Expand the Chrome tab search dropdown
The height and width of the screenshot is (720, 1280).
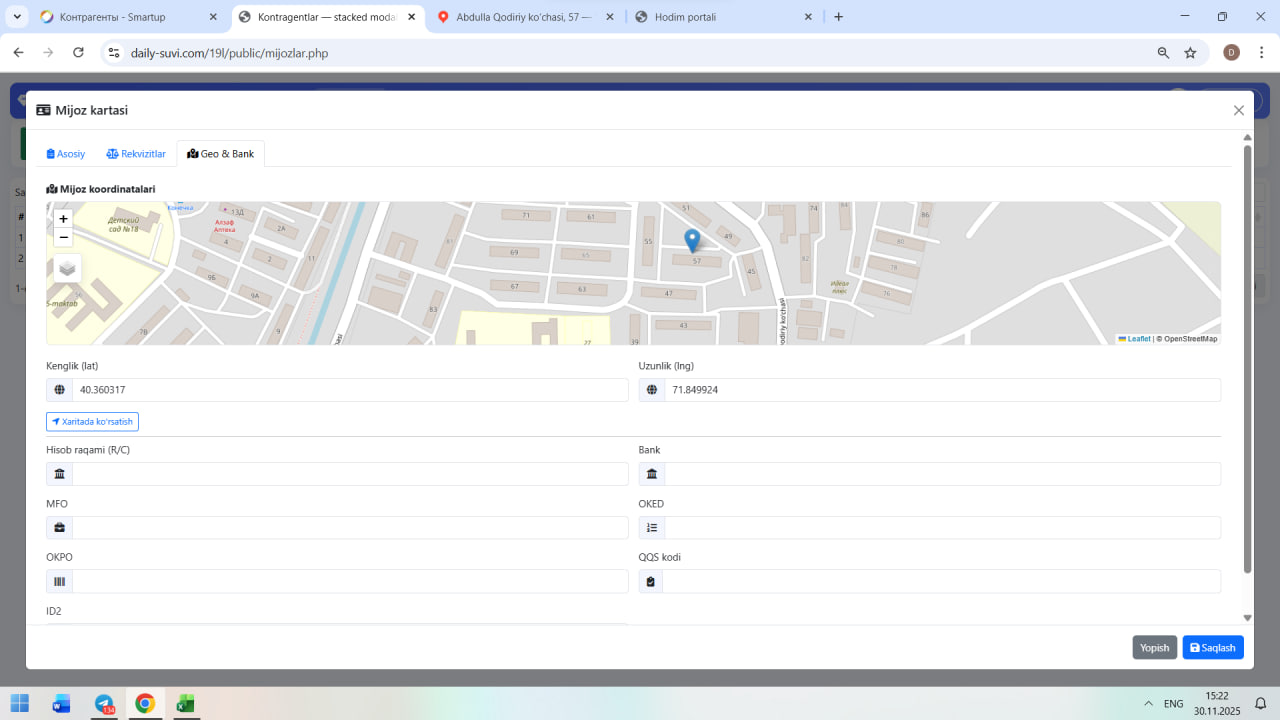17,17
